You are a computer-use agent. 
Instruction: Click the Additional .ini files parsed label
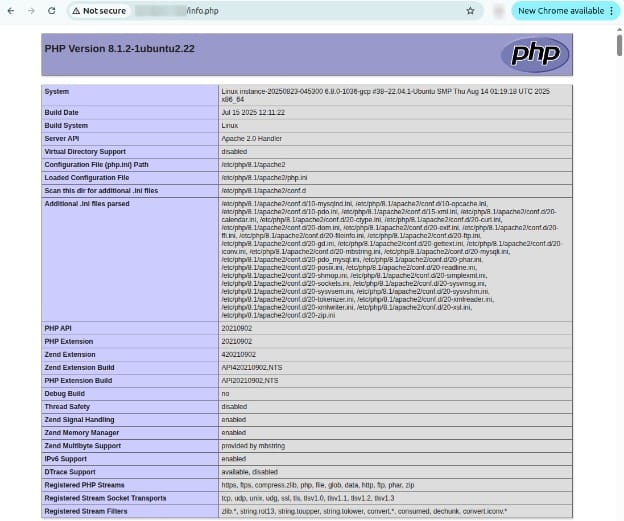87,204
